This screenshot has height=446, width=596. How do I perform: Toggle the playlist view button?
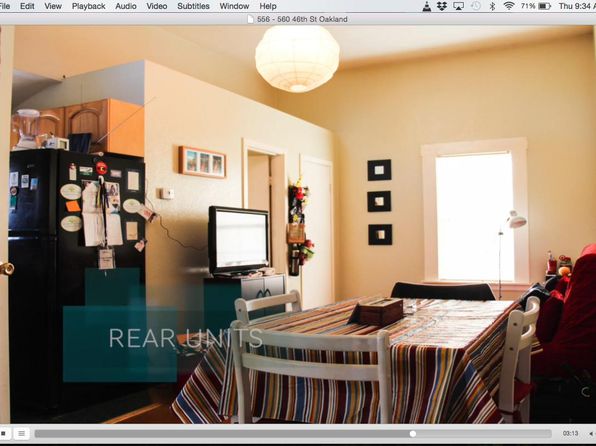click(22, 433)
